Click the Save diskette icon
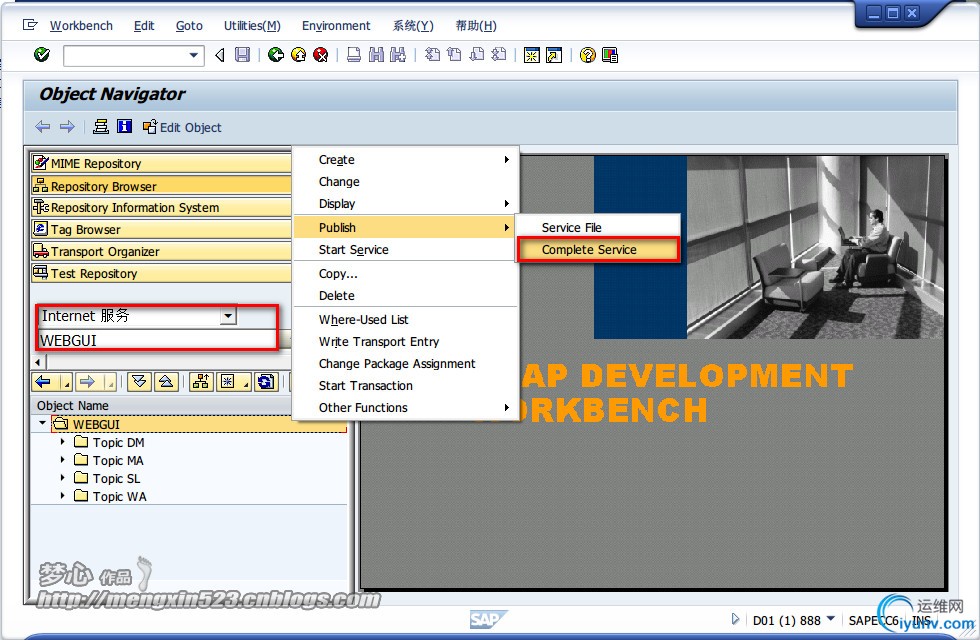The image size is (980, 640). pos(242,55)
